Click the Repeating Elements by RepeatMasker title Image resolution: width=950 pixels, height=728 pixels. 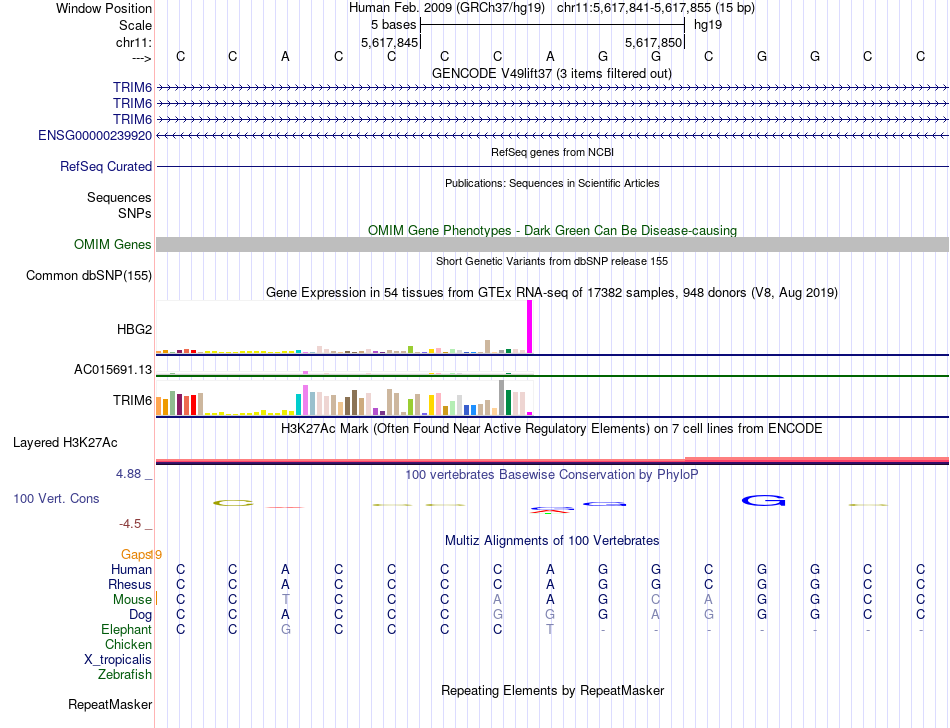click(x=553, y=690)
